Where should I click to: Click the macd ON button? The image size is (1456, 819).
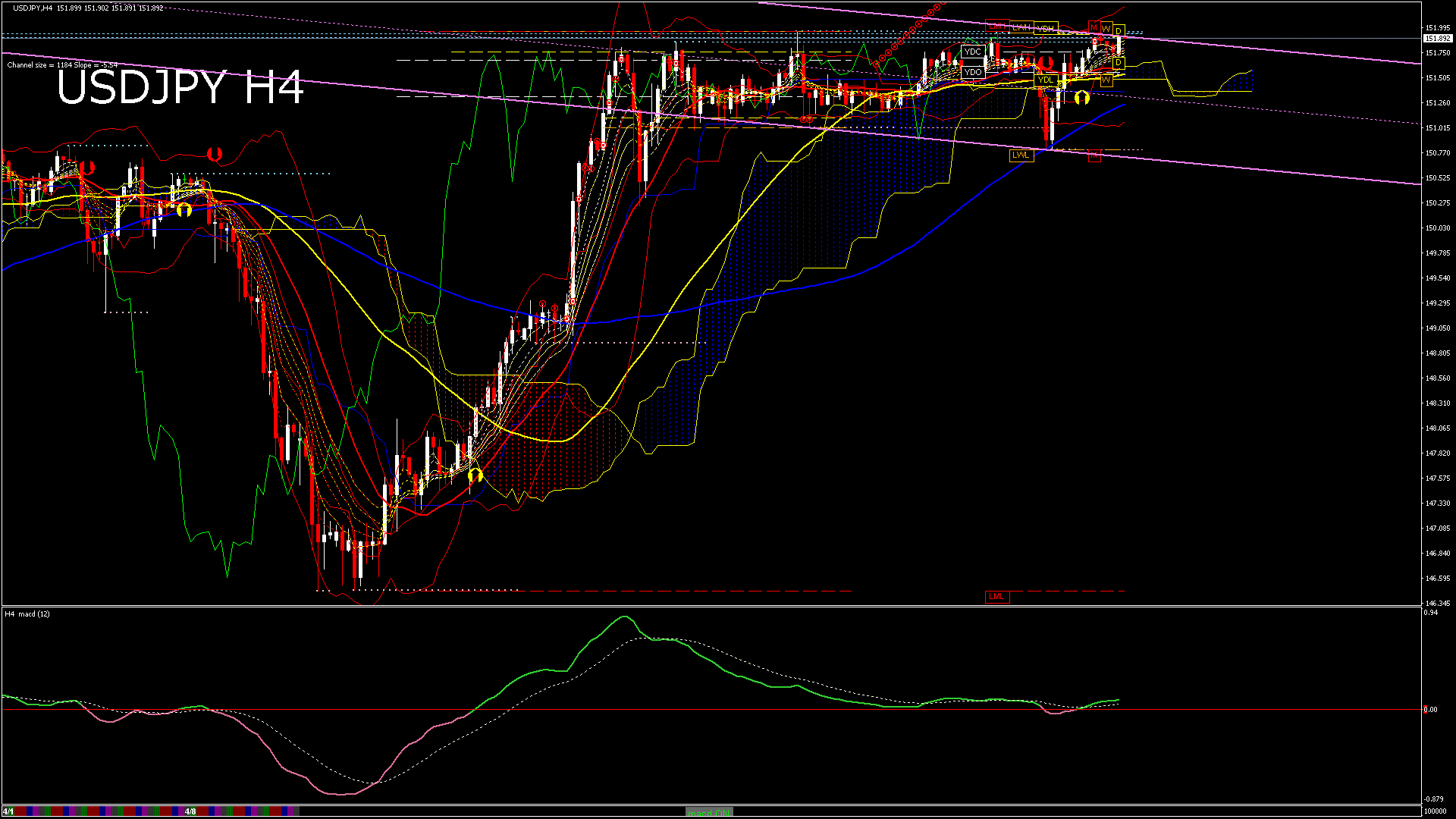(710, 811)
